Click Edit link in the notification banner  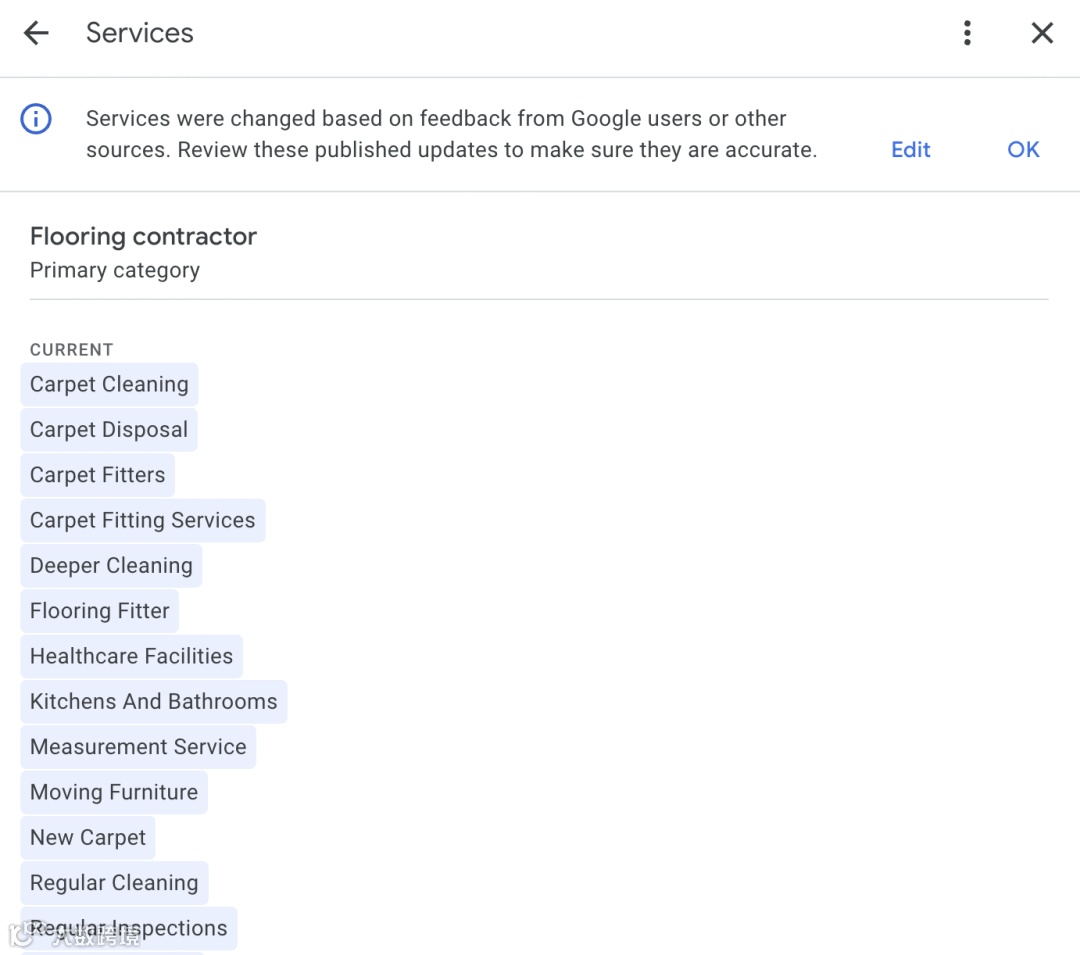(x=910, y=150)
